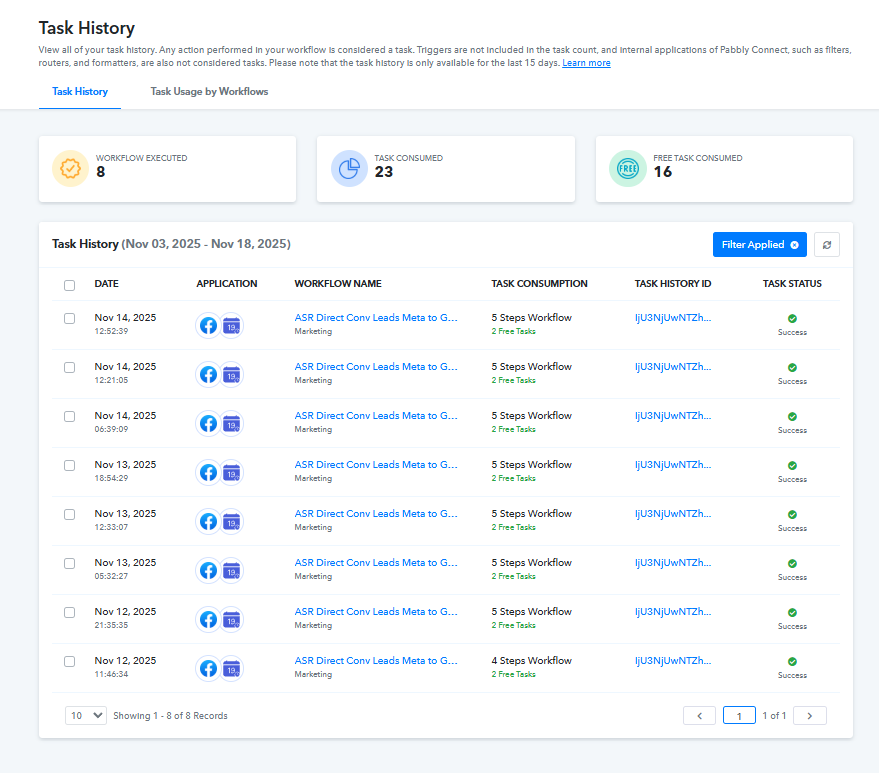Go to previous page using left chevron
This screenshot has width=879, height=773.
(699, 715)
